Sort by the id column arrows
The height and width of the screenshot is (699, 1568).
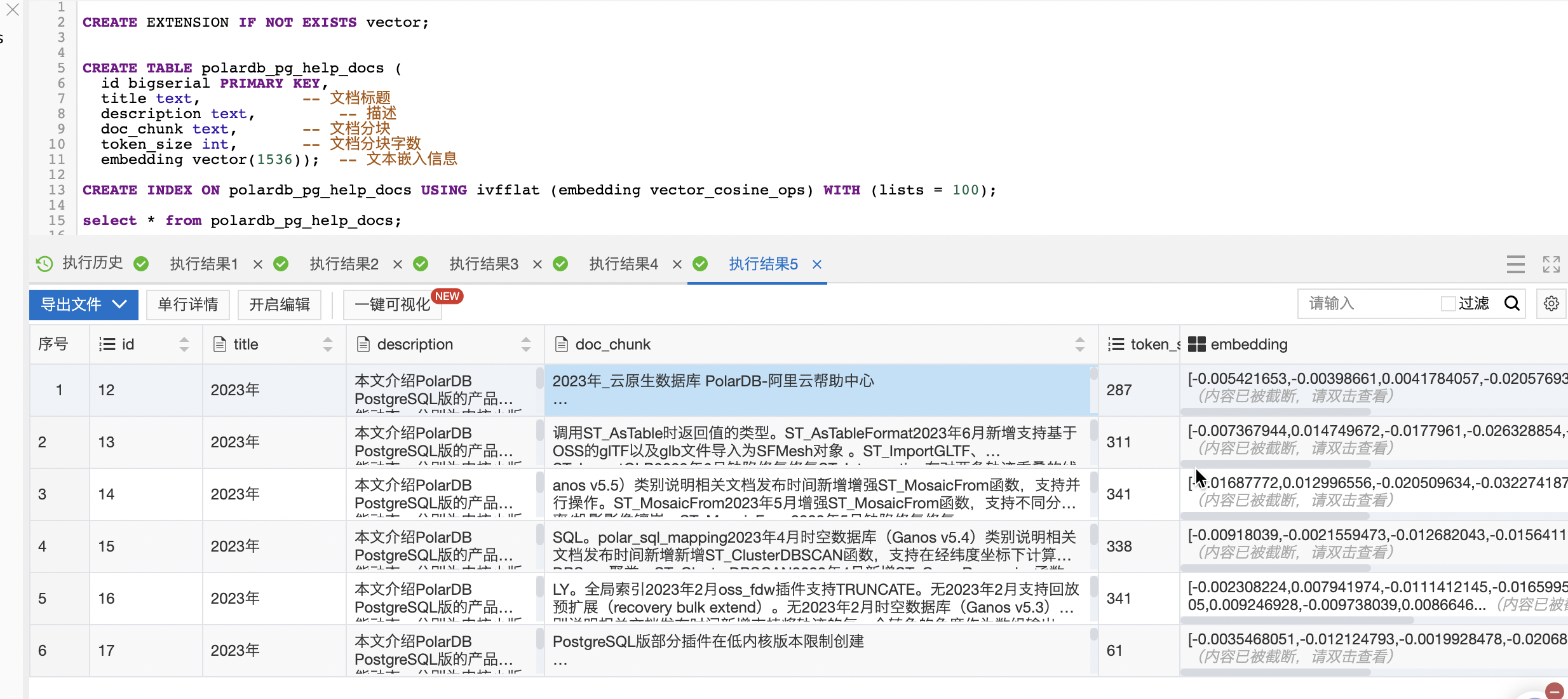(x=184, y=344)
